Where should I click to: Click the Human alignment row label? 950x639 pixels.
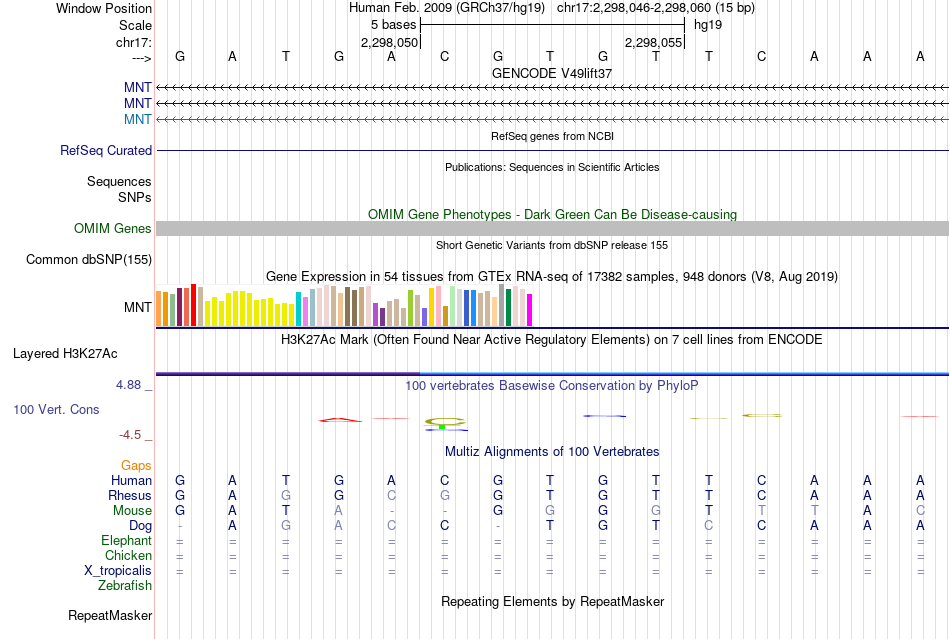point(131,480)
